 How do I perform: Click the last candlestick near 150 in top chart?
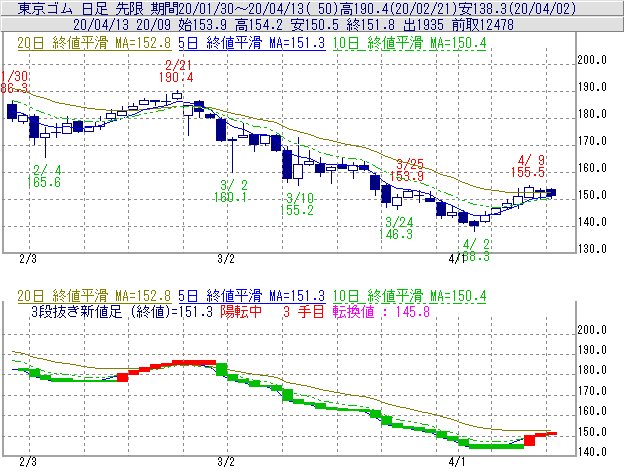(x=551, y=193)
